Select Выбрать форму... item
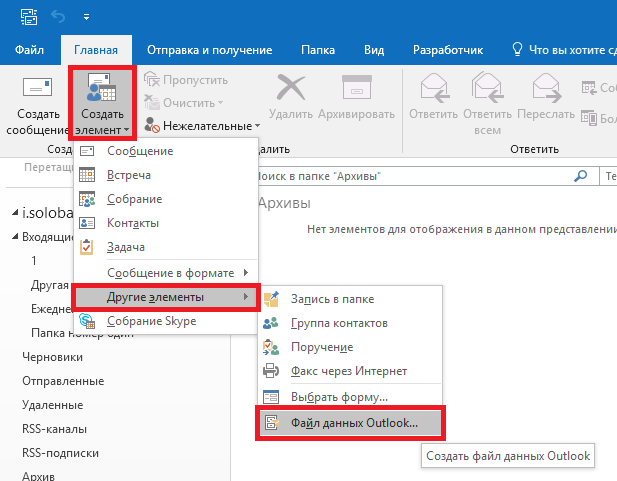617x481 pixels. pos(350,397)
